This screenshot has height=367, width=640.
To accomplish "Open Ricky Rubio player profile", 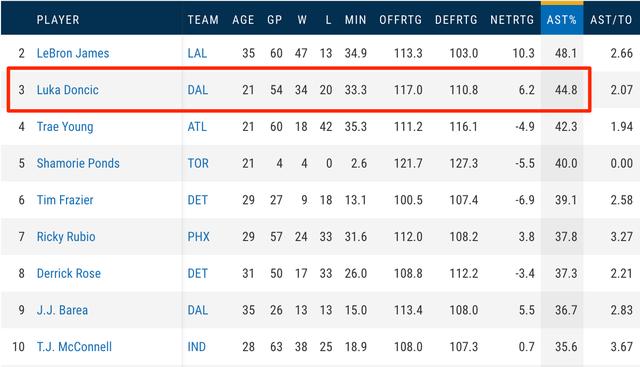I will pos(66,237).
